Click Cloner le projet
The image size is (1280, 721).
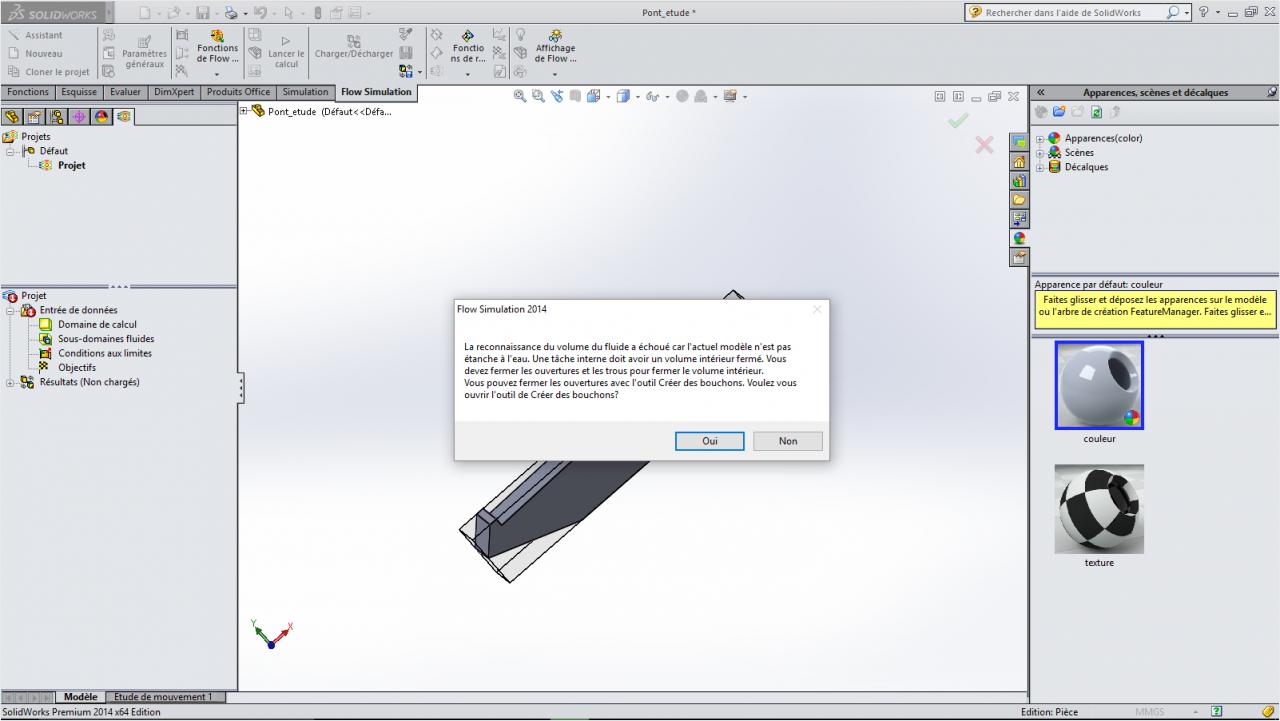coord(48,72)
